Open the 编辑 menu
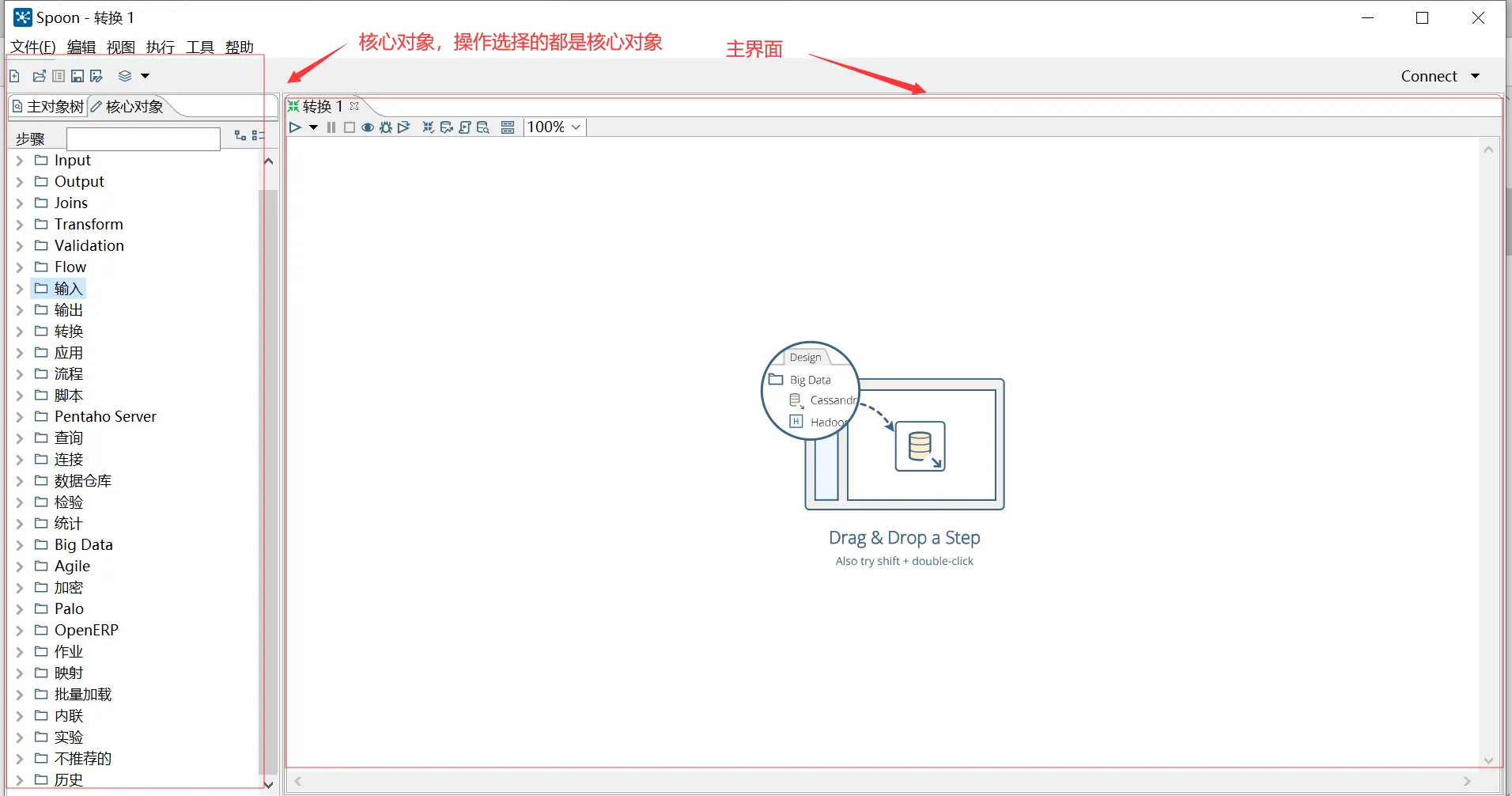1512x796 pixels. [x=81, y=47]
